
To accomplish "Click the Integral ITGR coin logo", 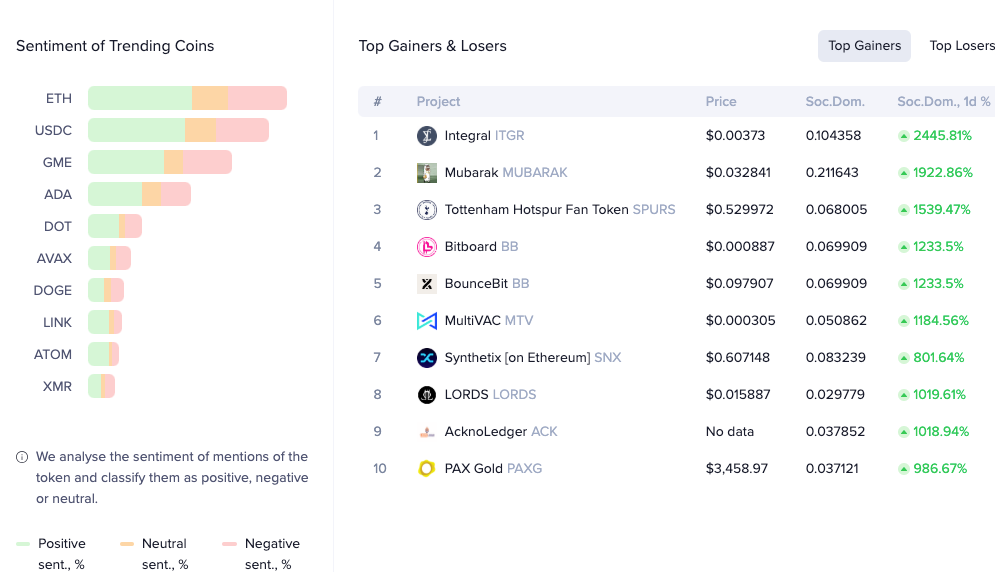I will point(426,135).
